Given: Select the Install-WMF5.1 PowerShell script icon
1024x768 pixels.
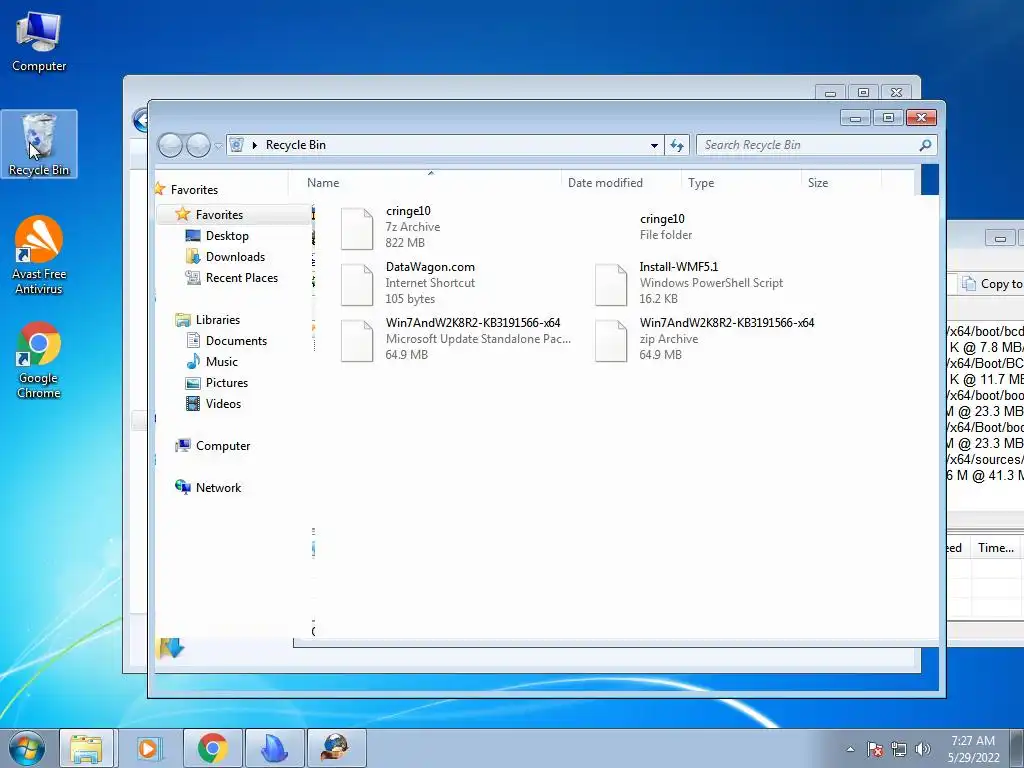Looking at the screenshot, I should click(x=611, y=284).
